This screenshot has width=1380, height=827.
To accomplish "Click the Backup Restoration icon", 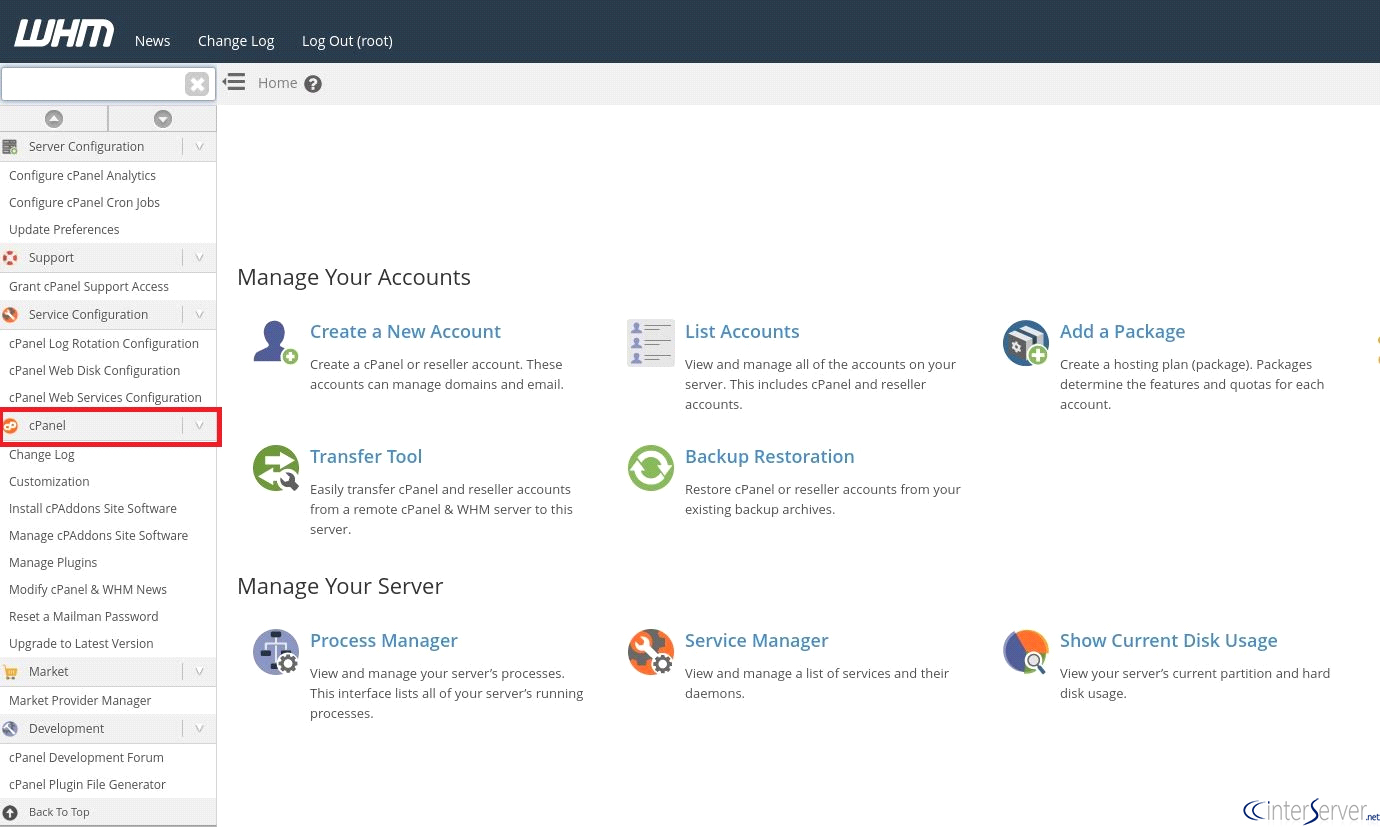I will pos(650,468).
